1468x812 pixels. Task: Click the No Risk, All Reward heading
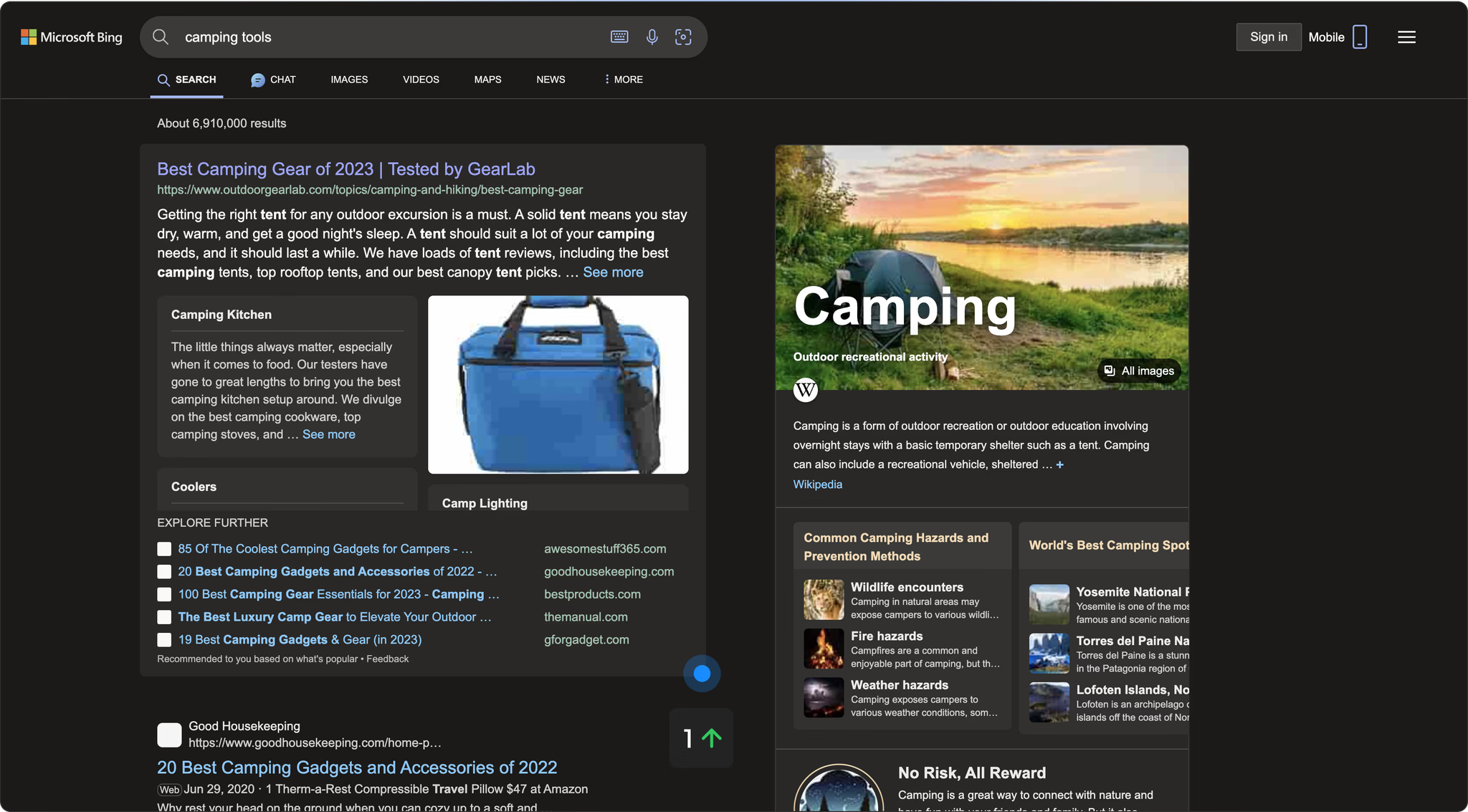click(x=972, y=773)
